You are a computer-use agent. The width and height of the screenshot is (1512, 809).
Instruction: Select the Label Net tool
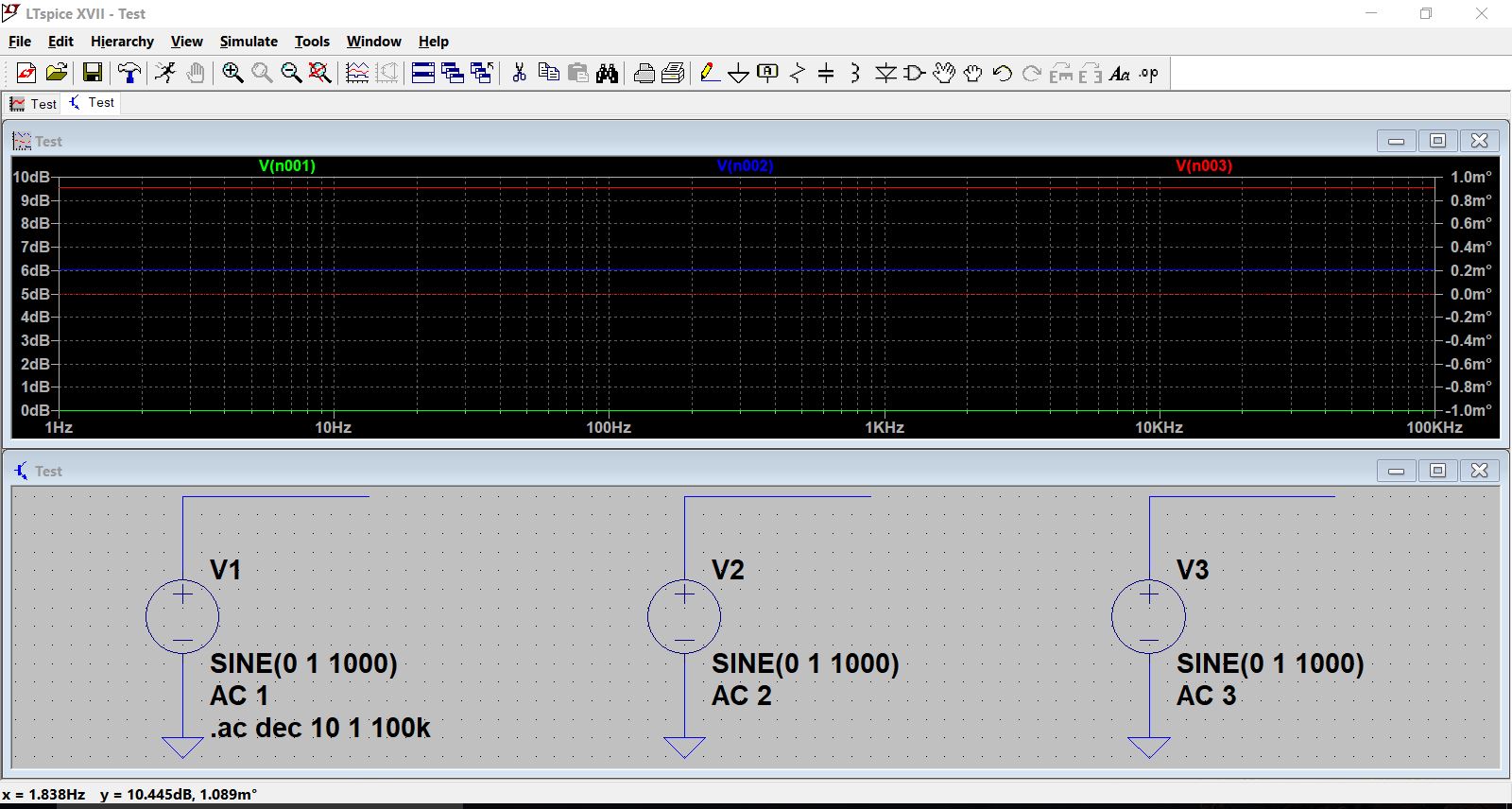[768, 73]
